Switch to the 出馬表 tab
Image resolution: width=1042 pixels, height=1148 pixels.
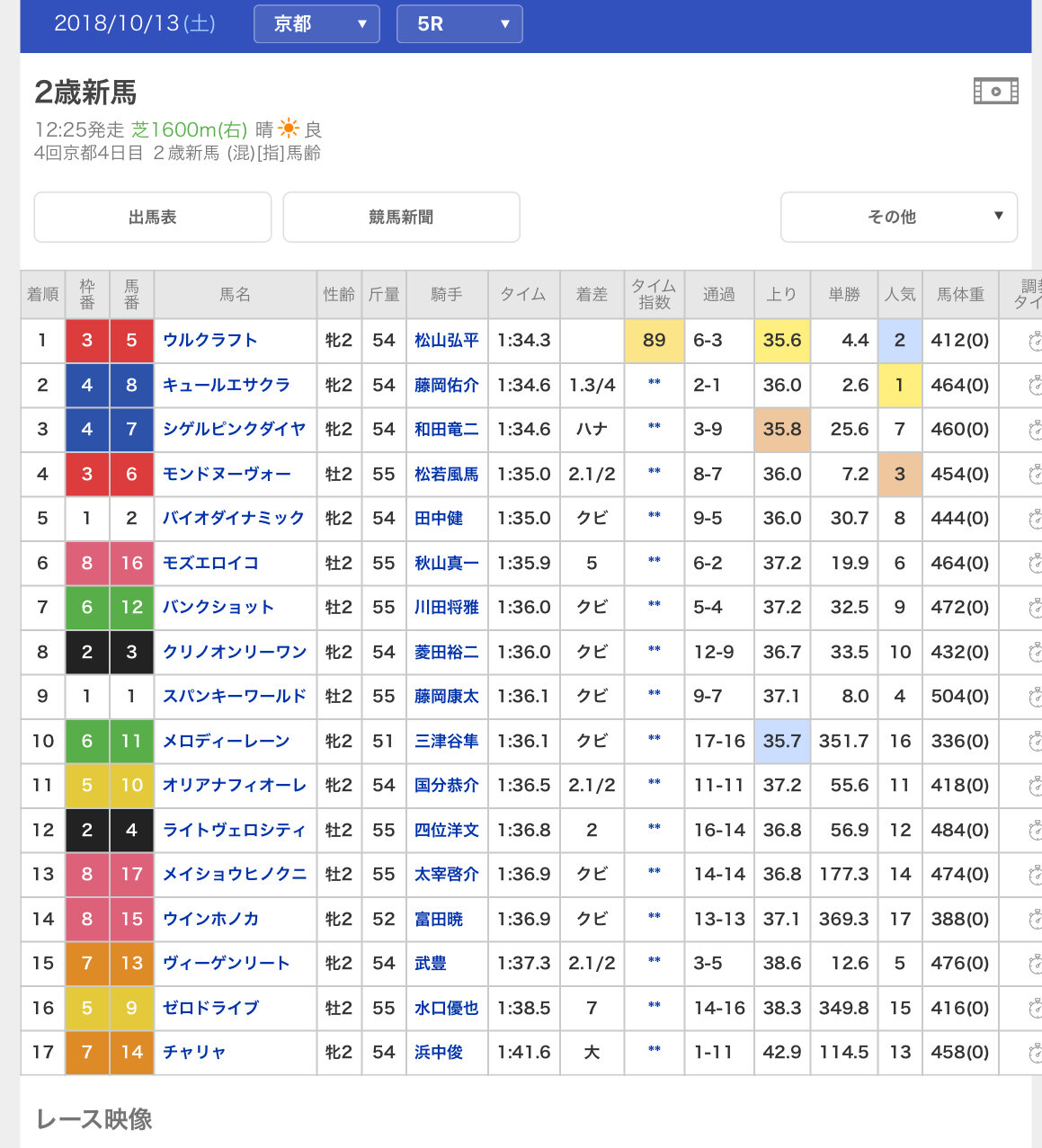coord(153,217)
